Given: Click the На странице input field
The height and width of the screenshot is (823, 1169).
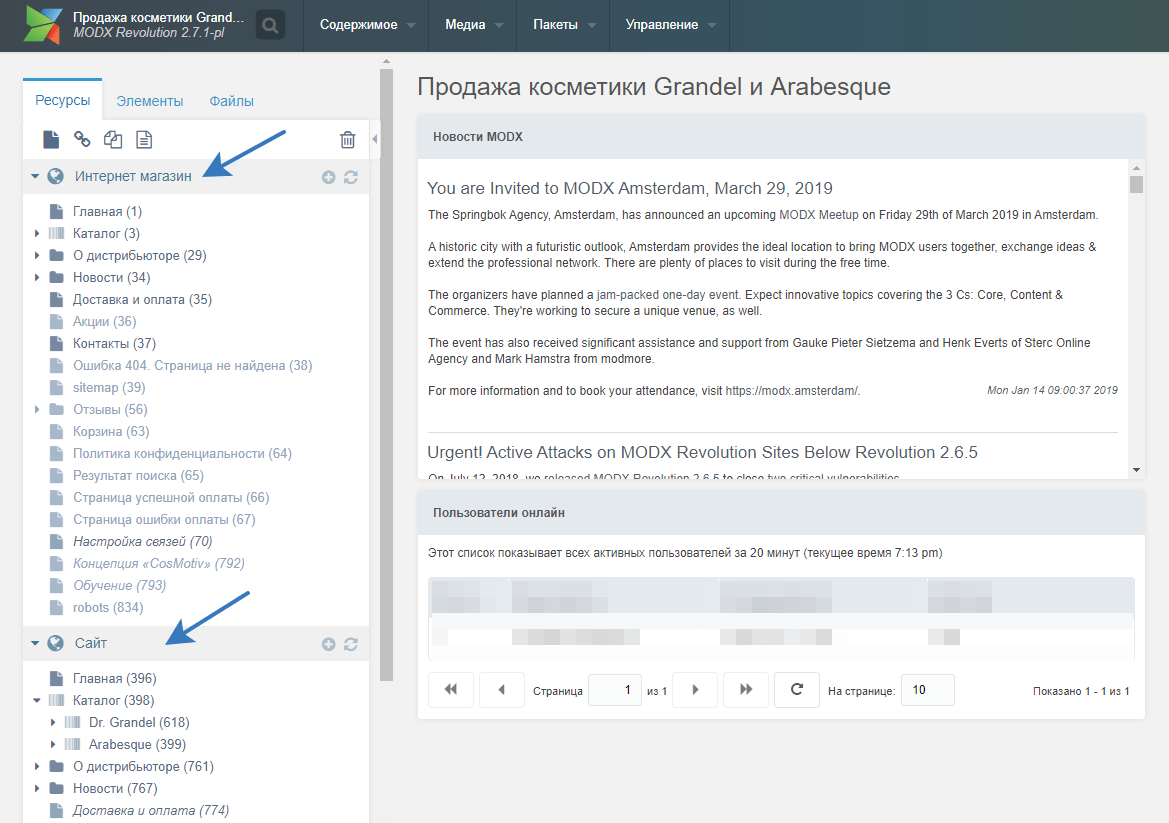Looking at the screenshot, I should (x=927, y=690).
